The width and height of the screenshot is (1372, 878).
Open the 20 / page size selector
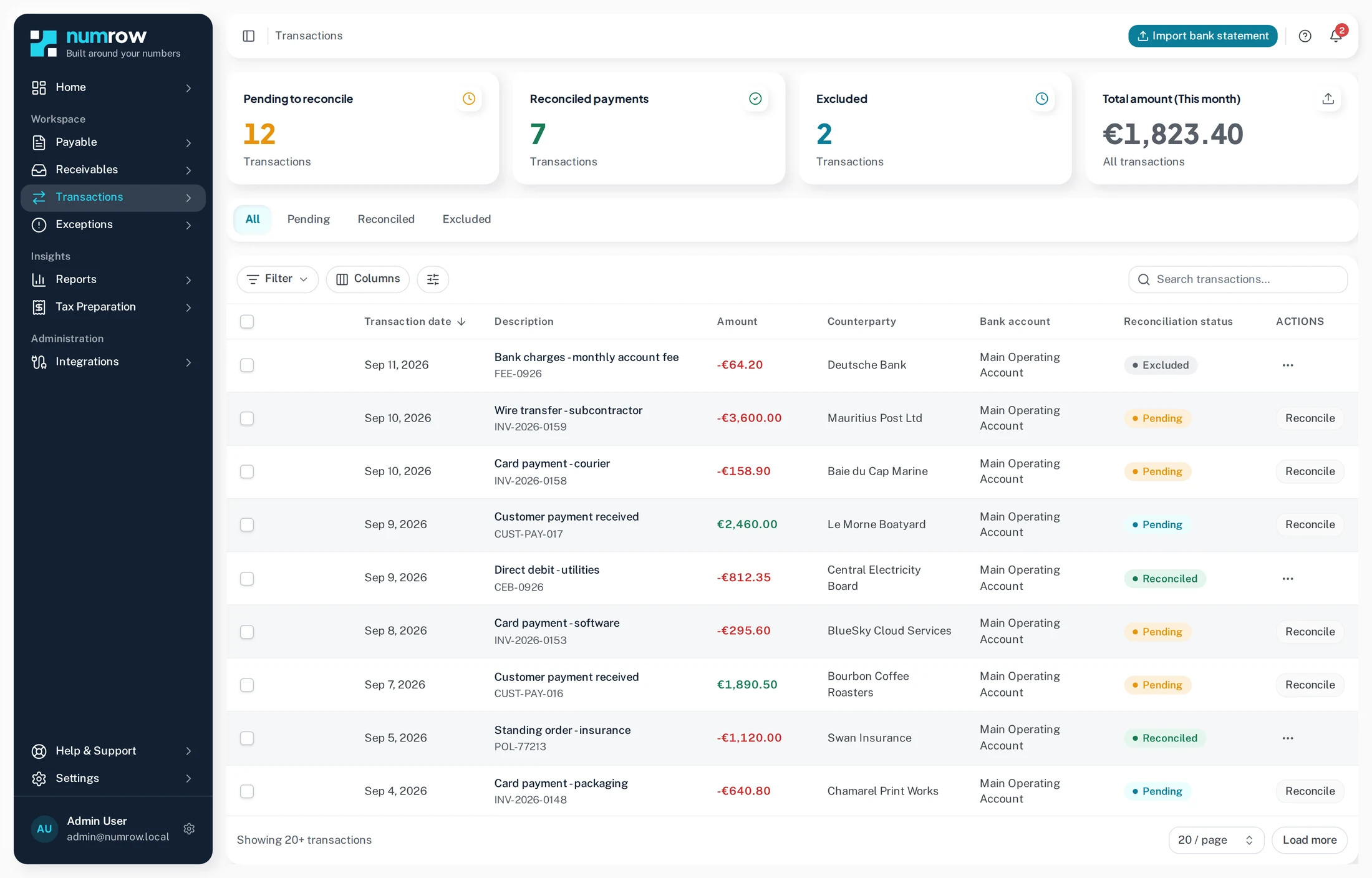[1216, 840]
